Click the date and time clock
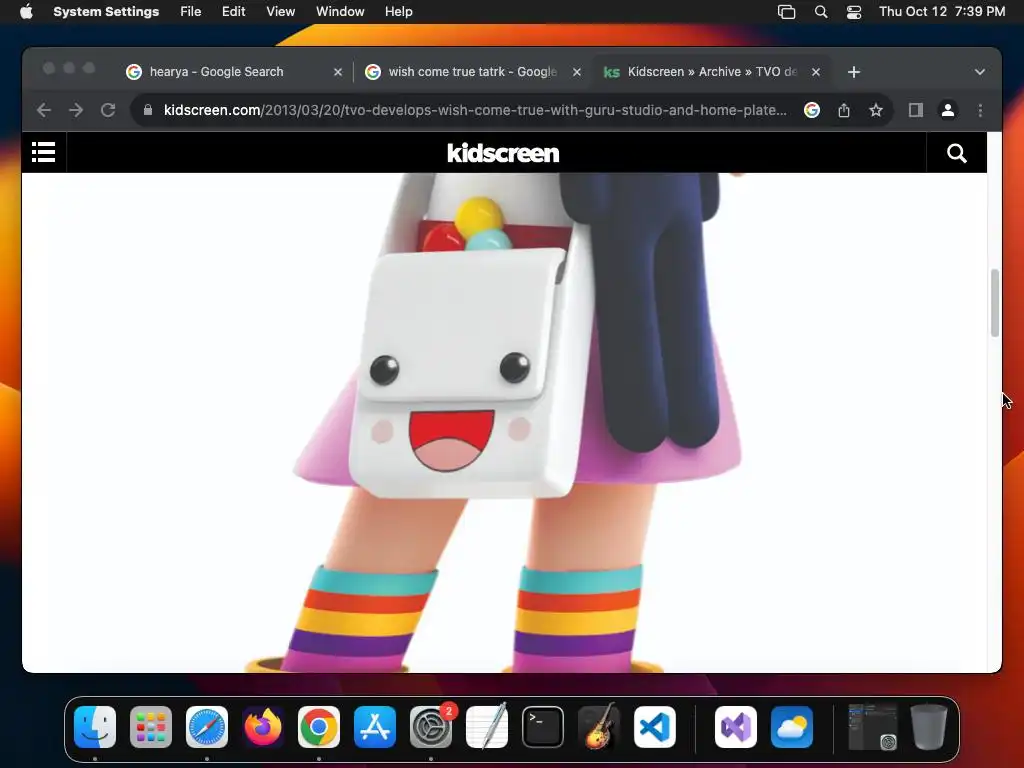The image size is (1024, 768). tap(942, 12)
